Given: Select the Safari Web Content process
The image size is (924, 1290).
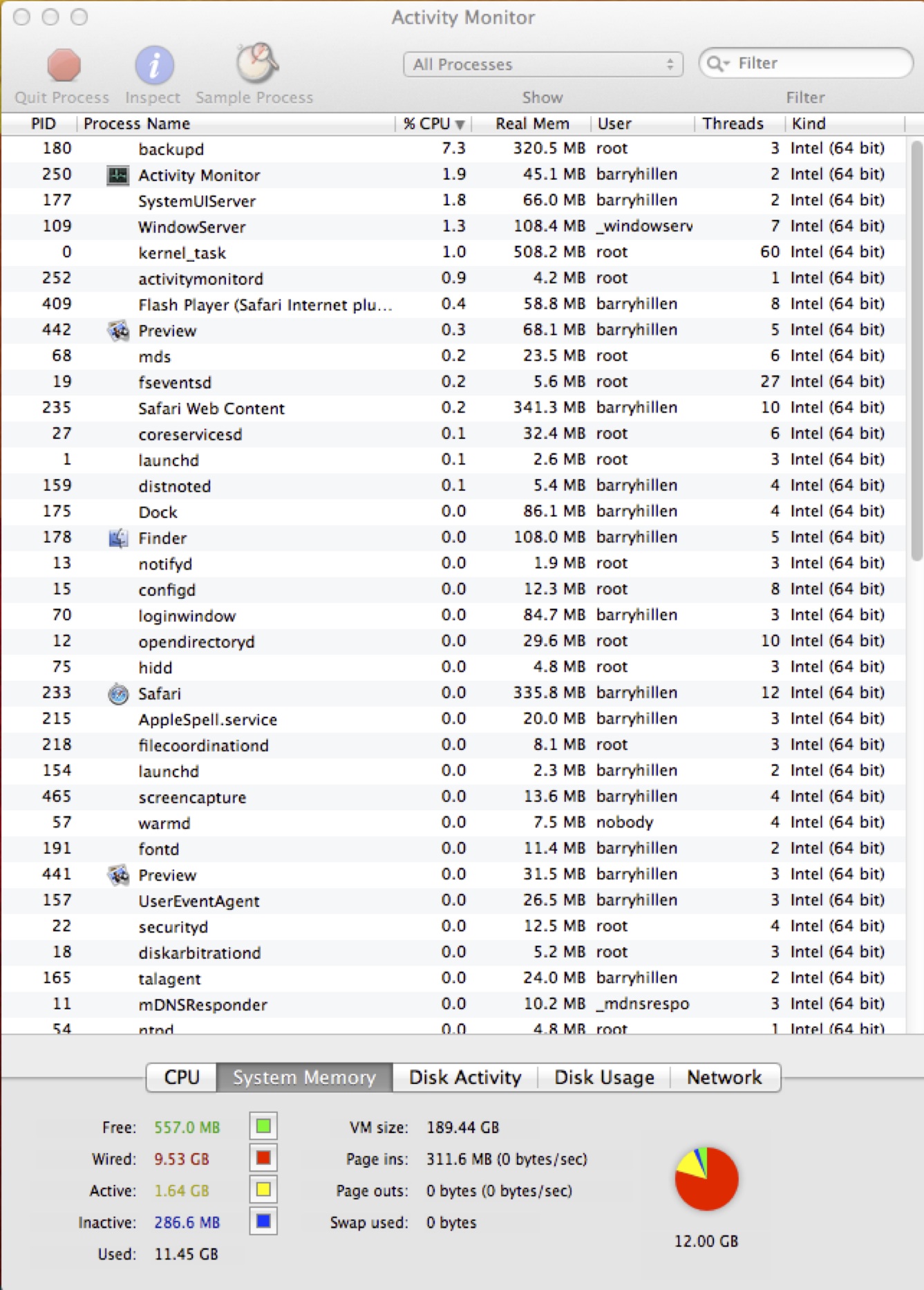Looking at the screenshot, I should point(453,408).
